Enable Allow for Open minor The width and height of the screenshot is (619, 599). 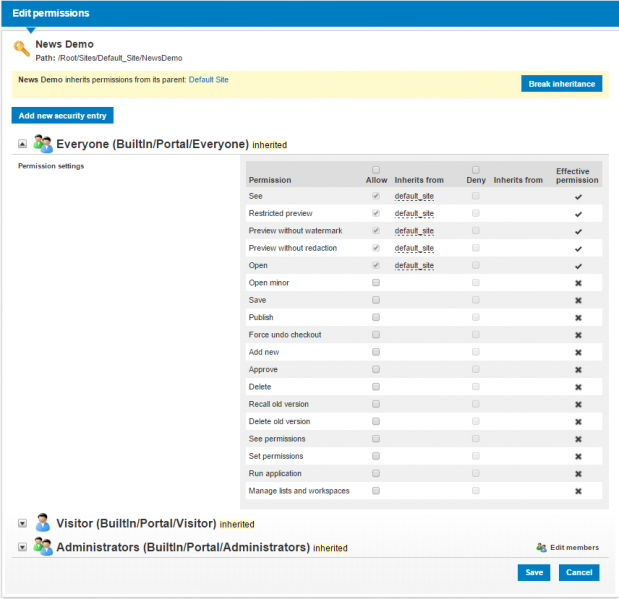[x=376, y=283]
